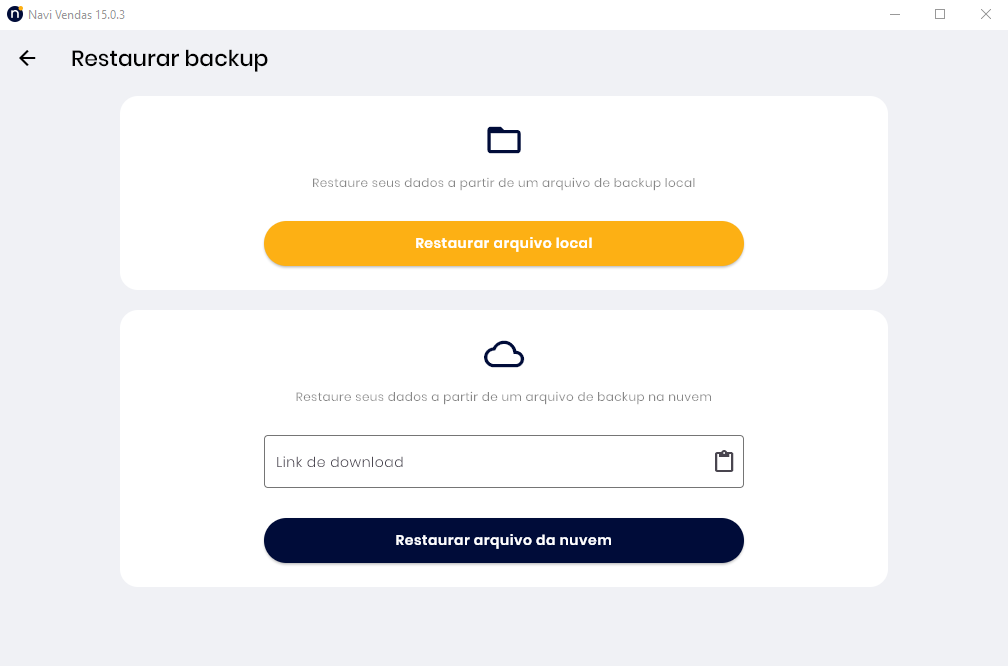Click the local backup description text
The image size is (1008, 666).
click(x=503, y=184)
